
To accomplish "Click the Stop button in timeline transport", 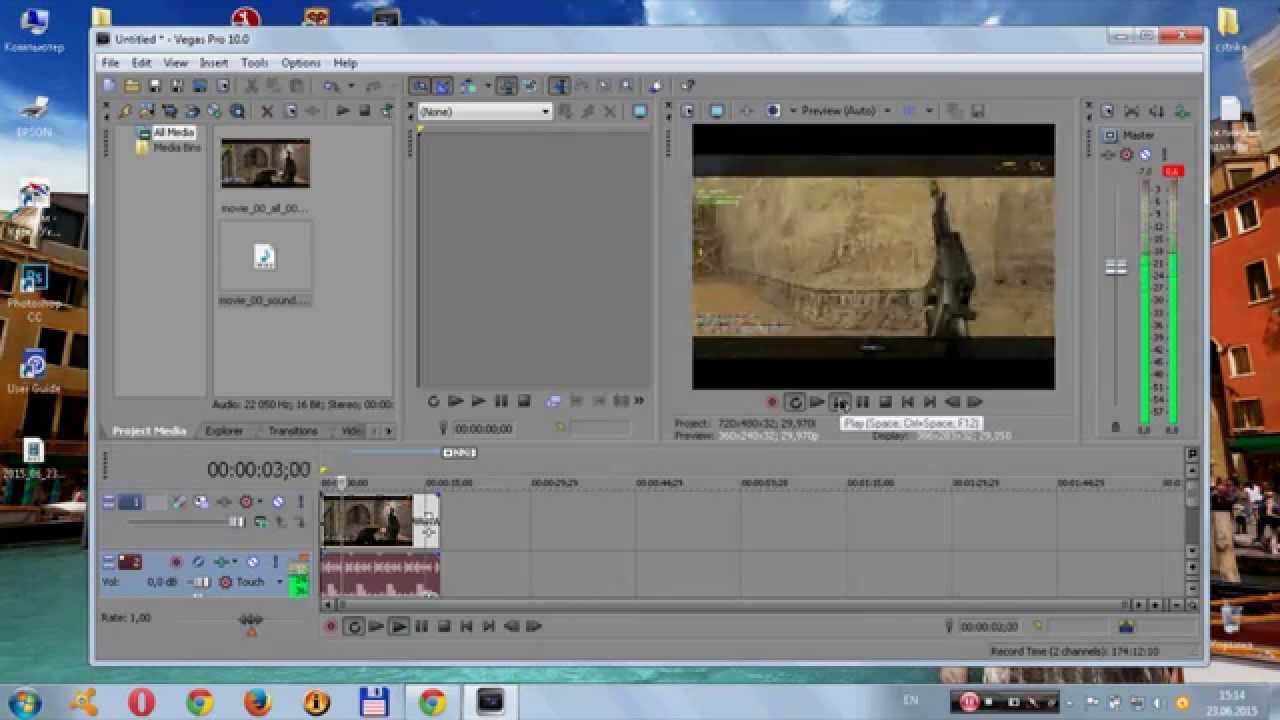I will 444,627.
